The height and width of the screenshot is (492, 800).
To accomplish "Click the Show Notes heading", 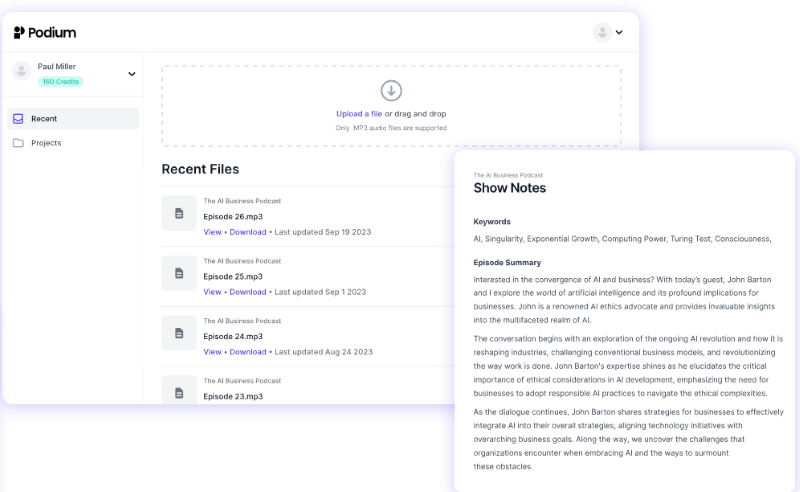I will click(509, 188).
